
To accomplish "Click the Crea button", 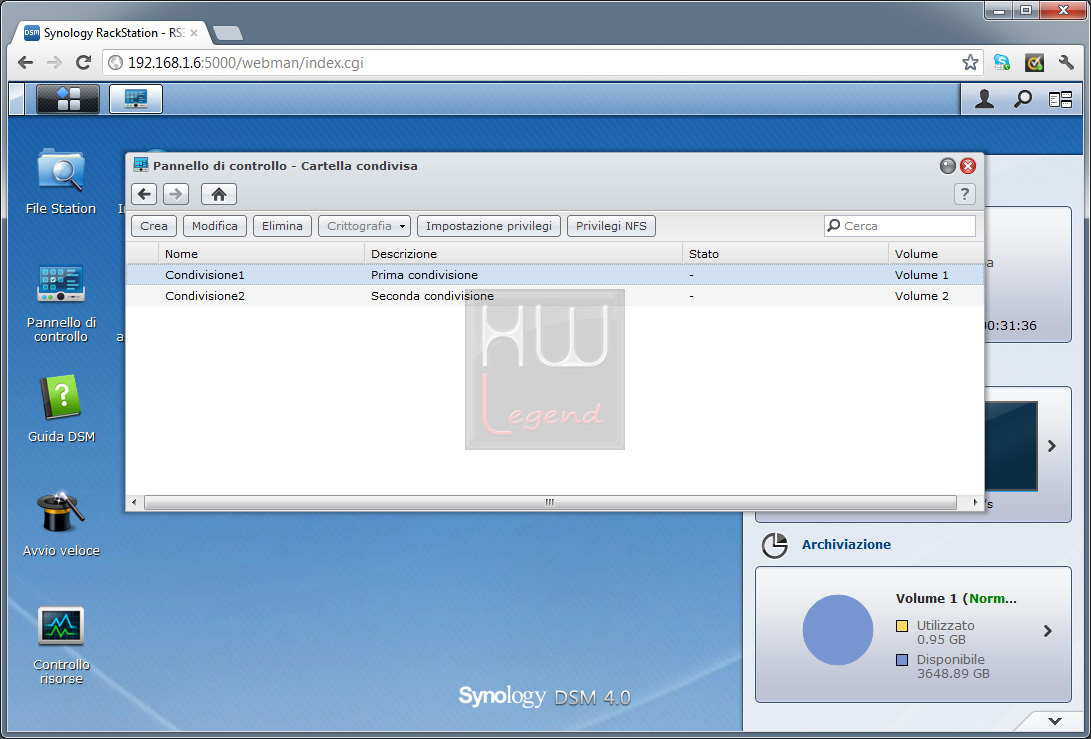I will [154, 226].
